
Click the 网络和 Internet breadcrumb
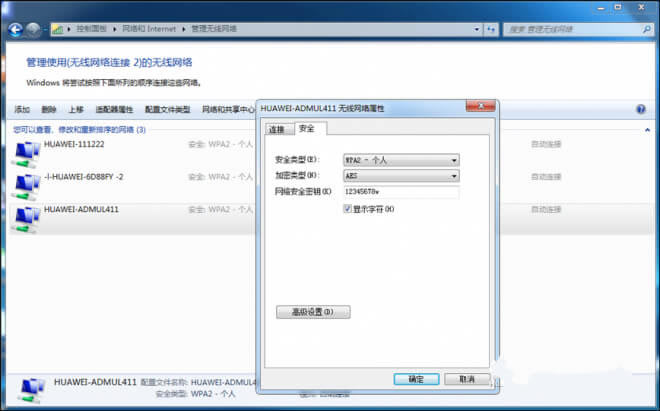(149, 29)
